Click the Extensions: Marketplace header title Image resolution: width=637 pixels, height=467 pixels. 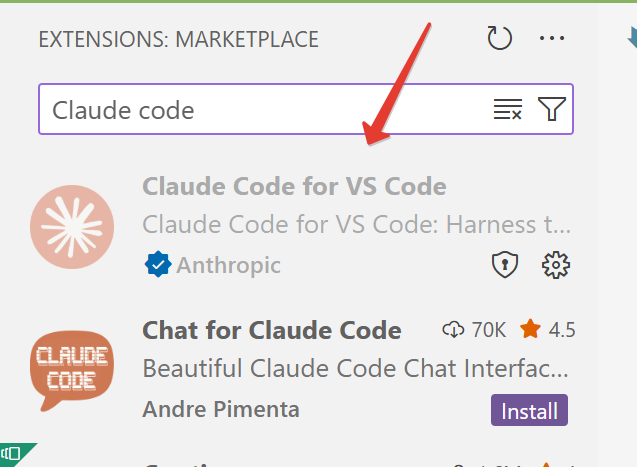pos(178,40)
